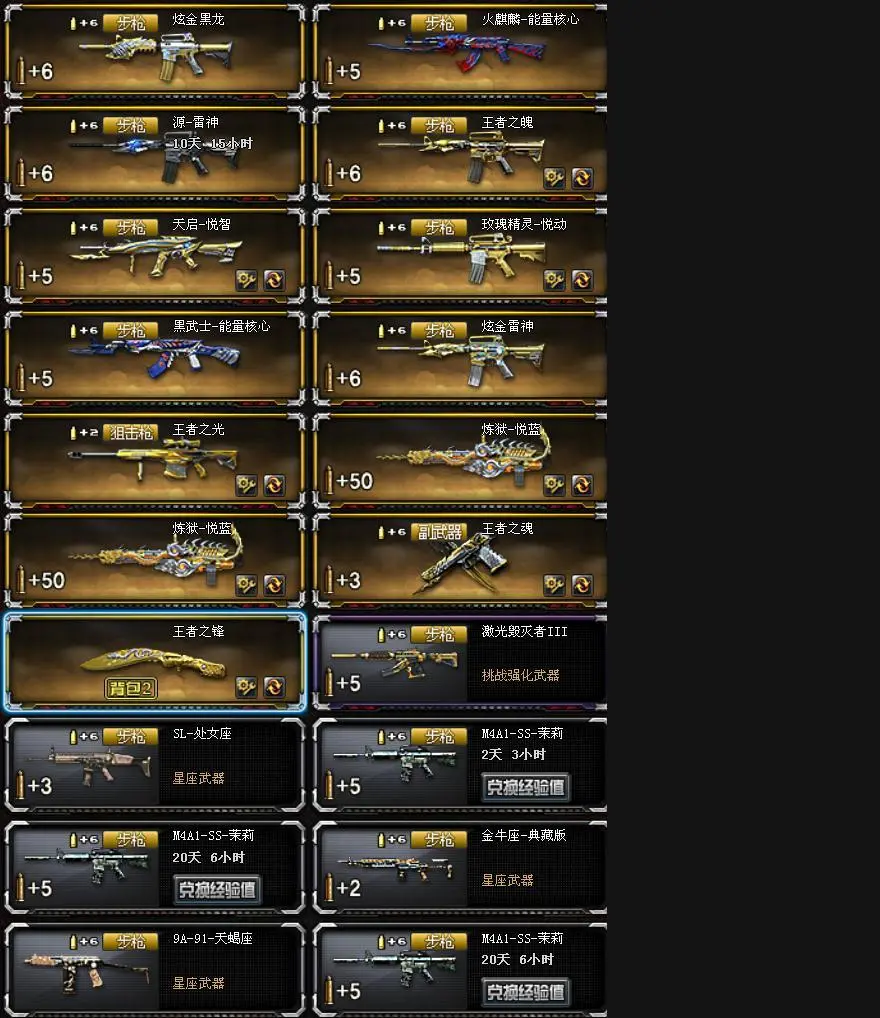This screenshot has width=880, height=1018.
Task: Open gear-wrench settings for 天启-悦智 rifle
Action: tap(246, 280)
